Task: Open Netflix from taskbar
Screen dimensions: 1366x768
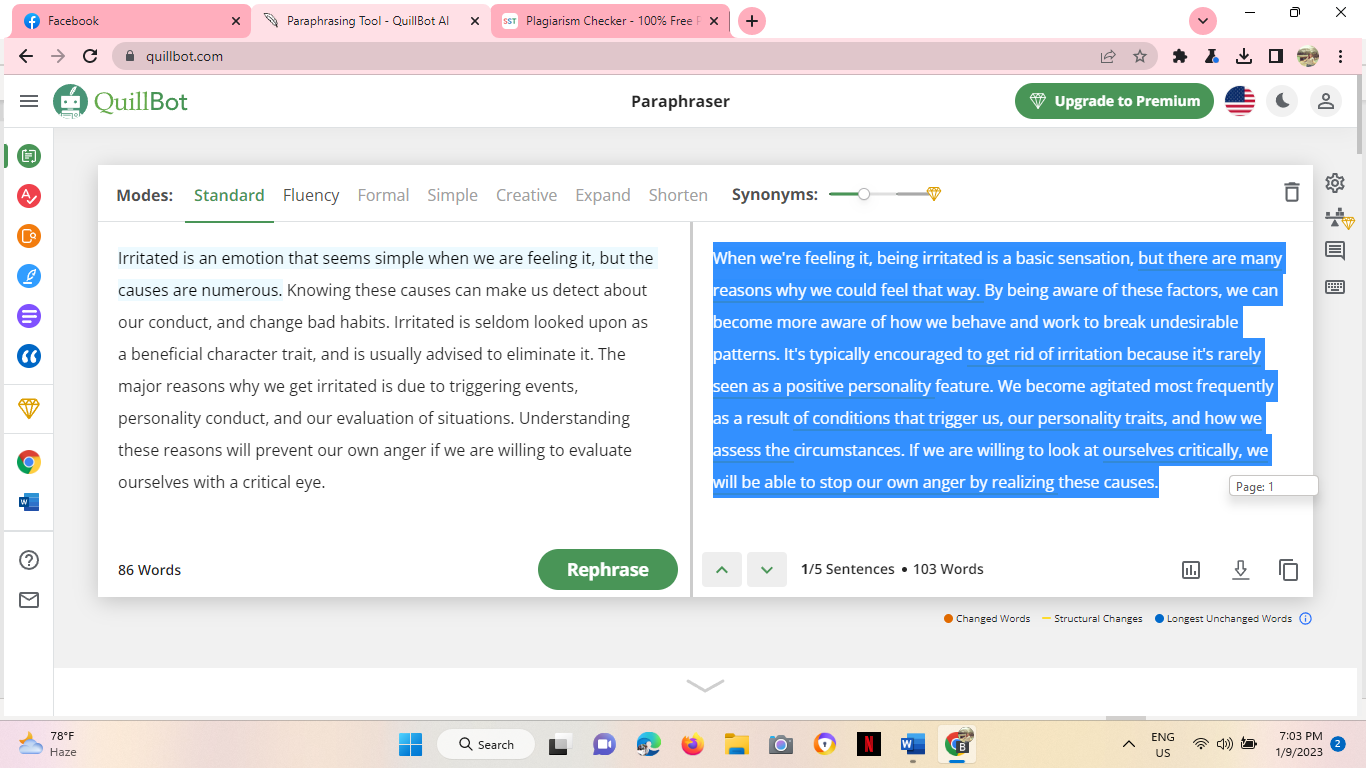Action: click(x=868, y=744)
